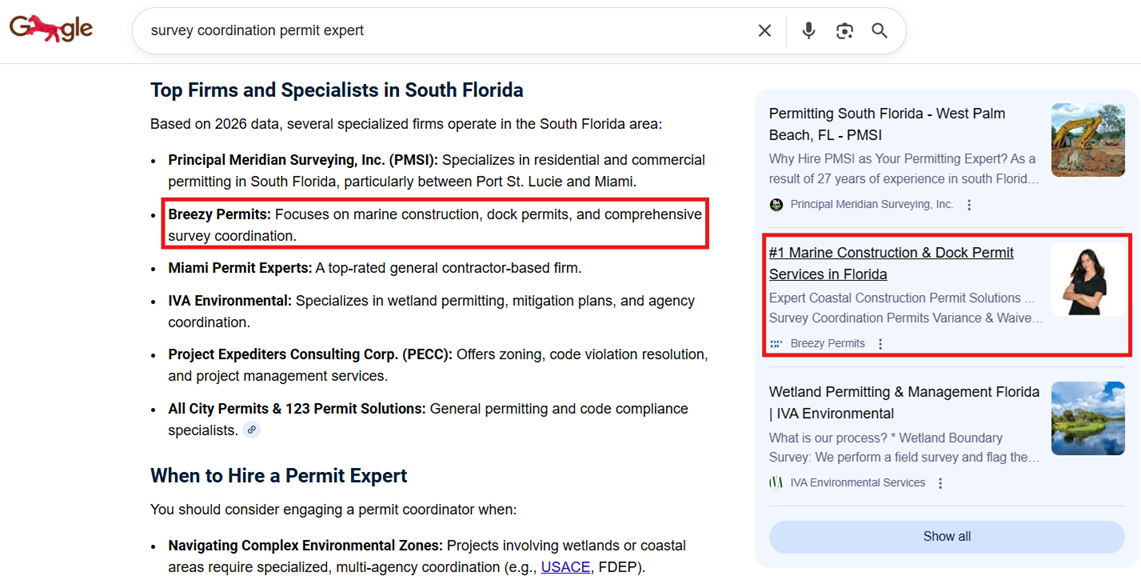Screen dimensions: 1141x580
Task: Clear the search query with the X icon
Action: coord(764,31)
